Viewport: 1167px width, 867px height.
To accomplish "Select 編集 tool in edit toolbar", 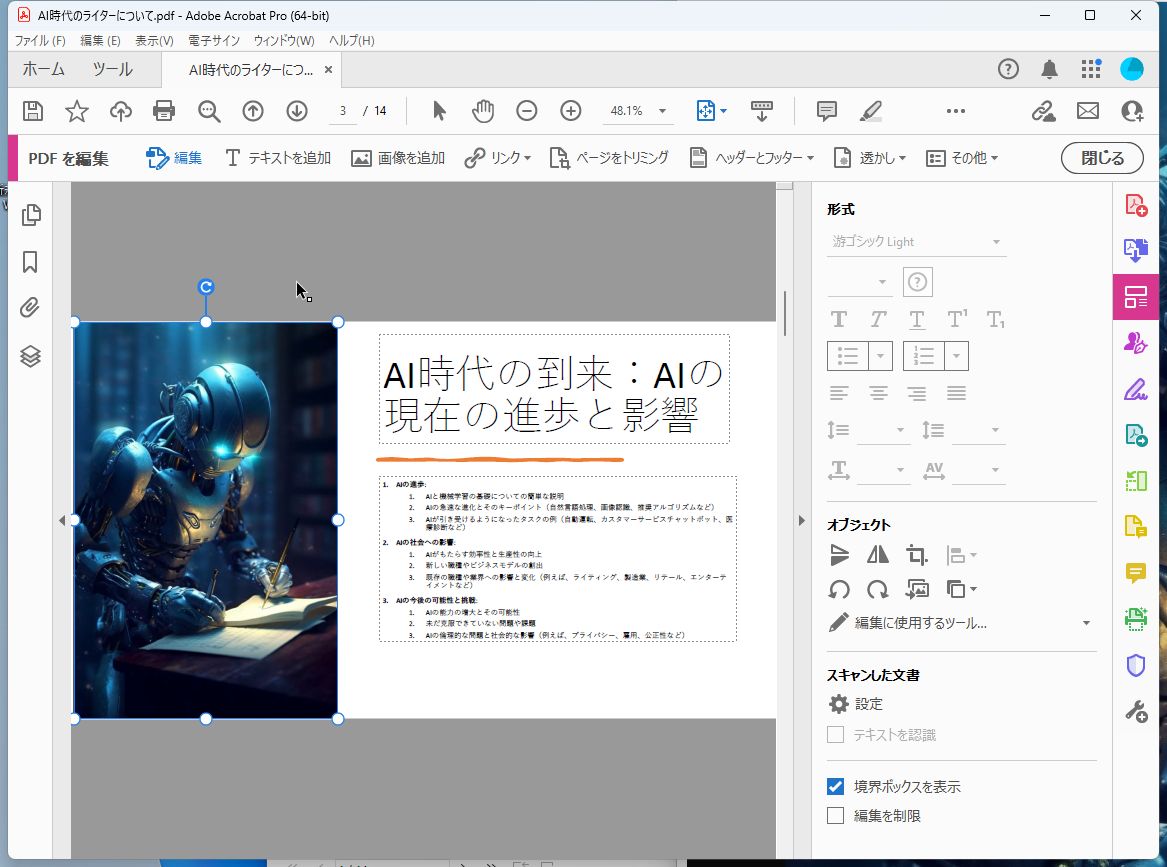I will (x=174, y=158).
